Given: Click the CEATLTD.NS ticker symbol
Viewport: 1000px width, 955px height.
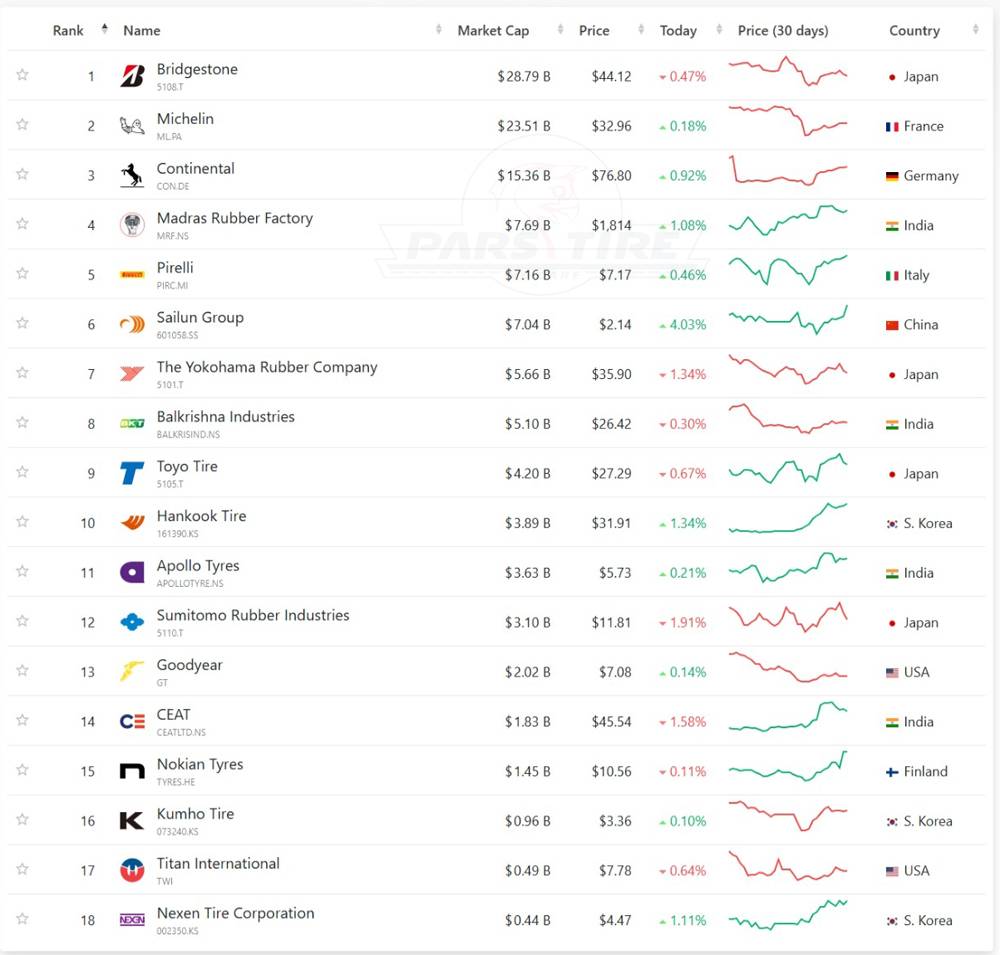Looking at the screenshot, I should click(181, 732).
